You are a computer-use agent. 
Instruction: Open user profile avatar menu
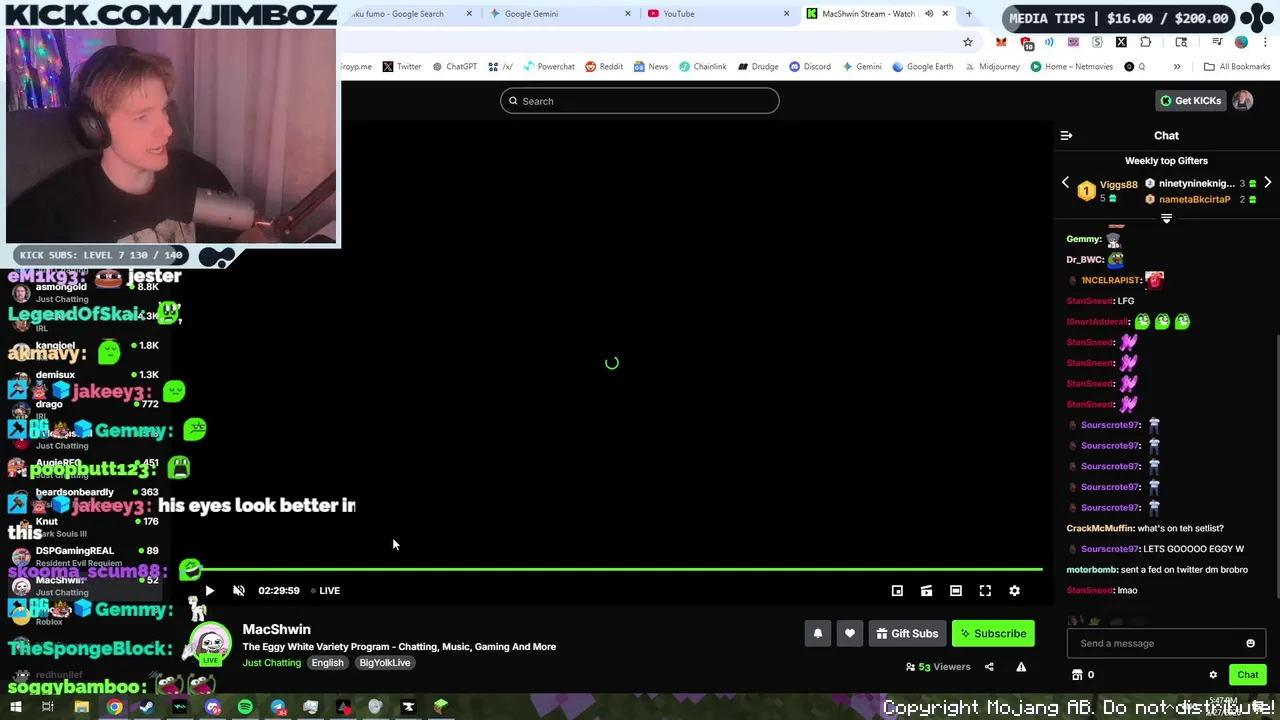(1243, 100)
